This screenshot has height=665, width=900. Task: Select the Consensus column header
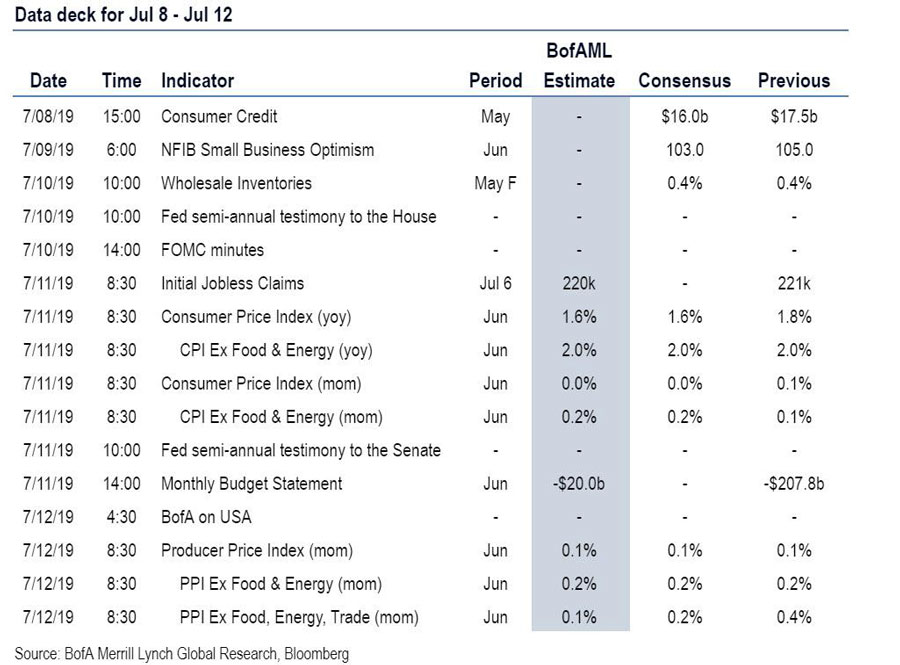[x=685, y=80]
